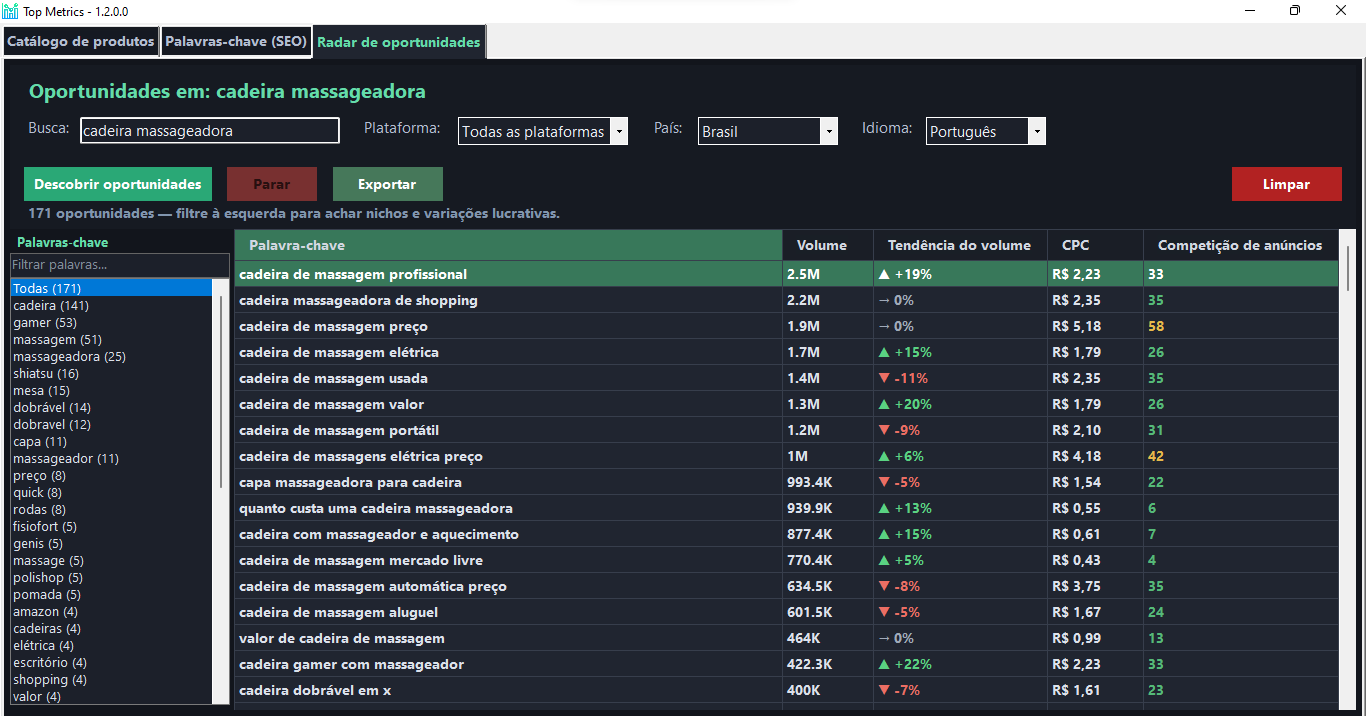Sort by the Volume column header
This screenshot has height=716, width=1366.
pyautogui.click(x=828, y=245)
